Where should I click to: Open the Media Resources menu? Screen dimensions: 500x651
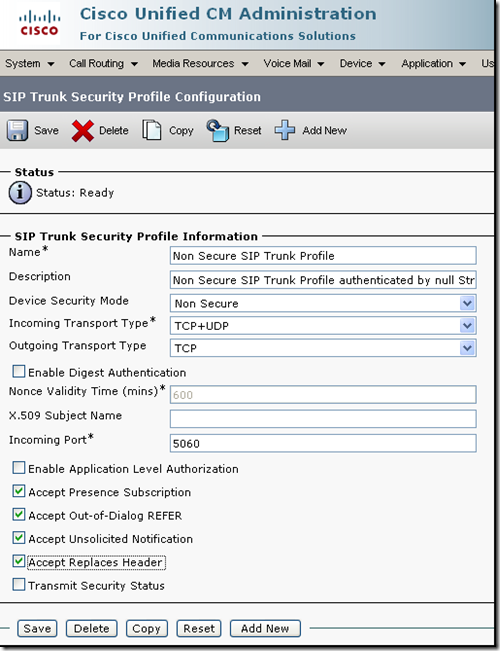(200, 64)
